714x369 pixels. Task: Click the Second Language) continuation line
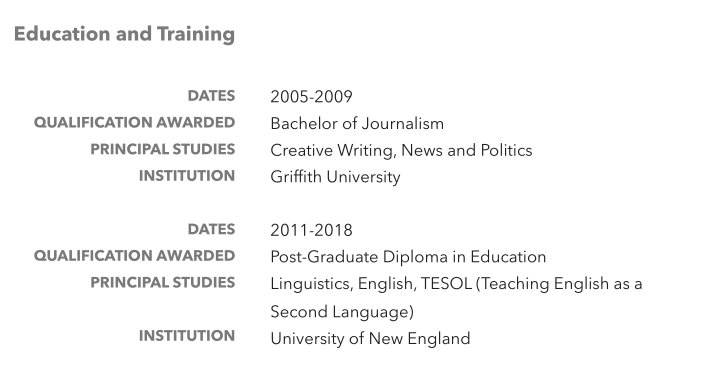click(342, 312)
